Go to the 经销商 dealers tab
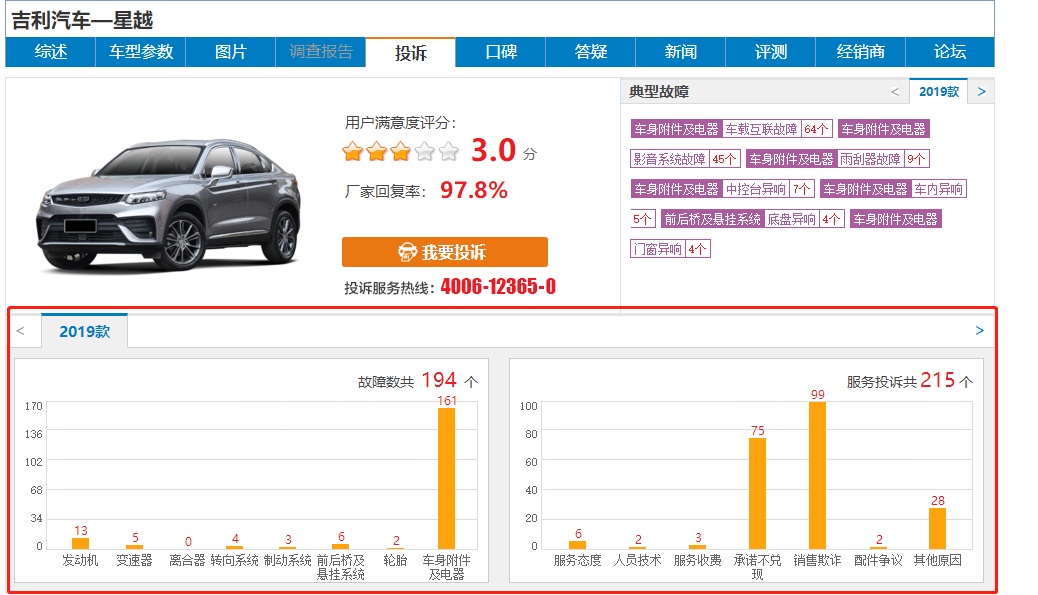The height and width of the screenshot is (595, 1038). click(x=860, y=52)
